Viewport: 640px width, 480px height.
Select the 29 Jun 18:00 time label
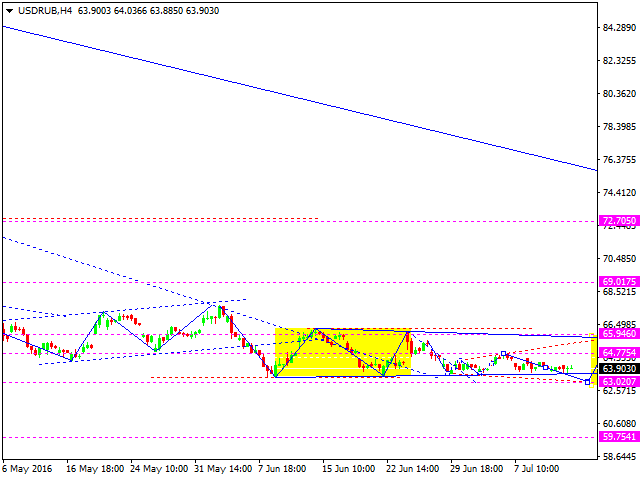click(476, 469)
